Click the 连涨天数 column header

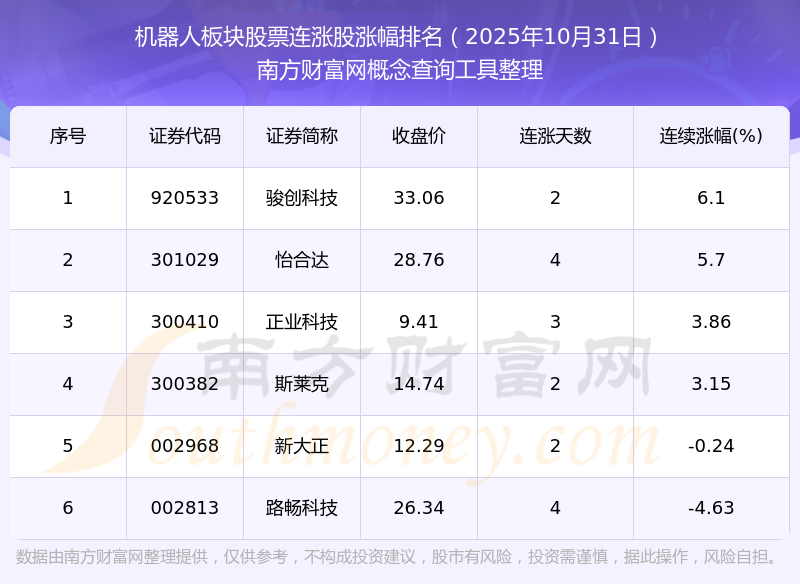(x=555, y=136)
